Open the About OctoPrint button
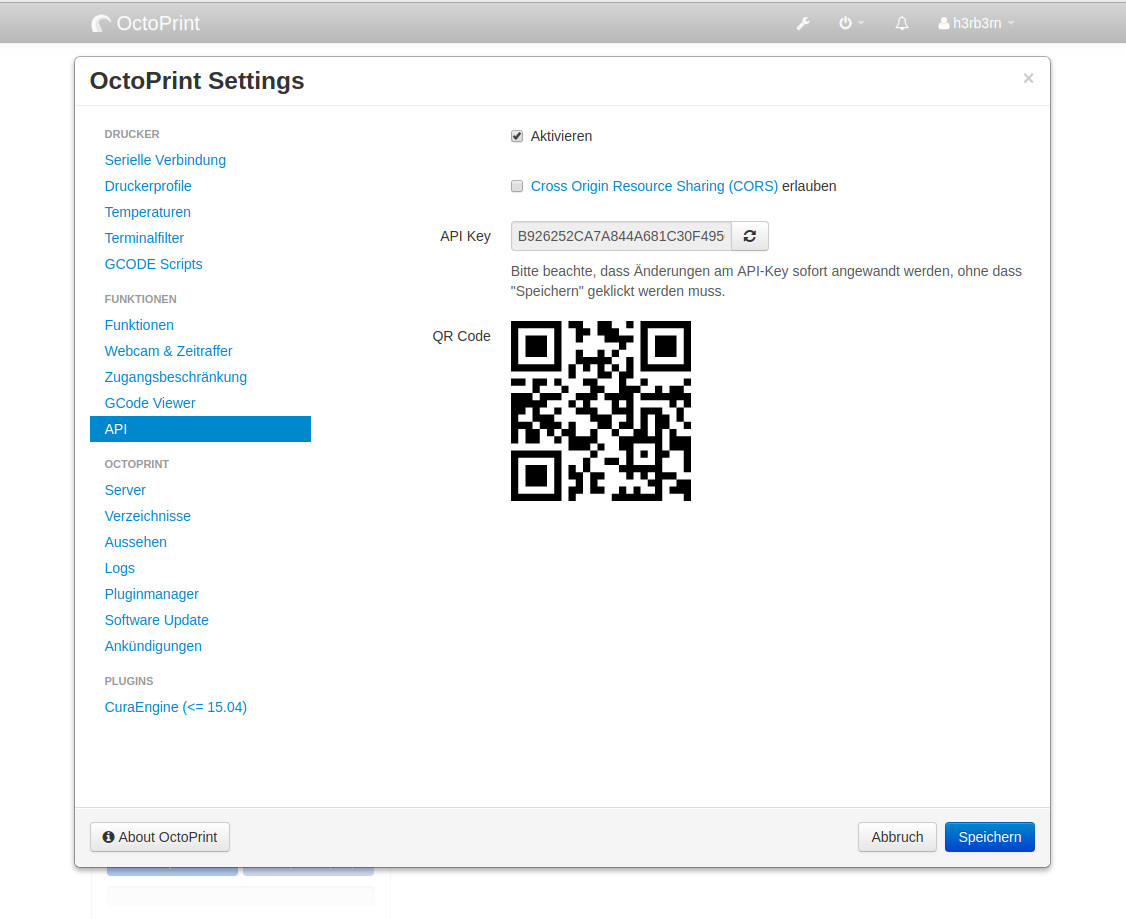 click(160, 837)
